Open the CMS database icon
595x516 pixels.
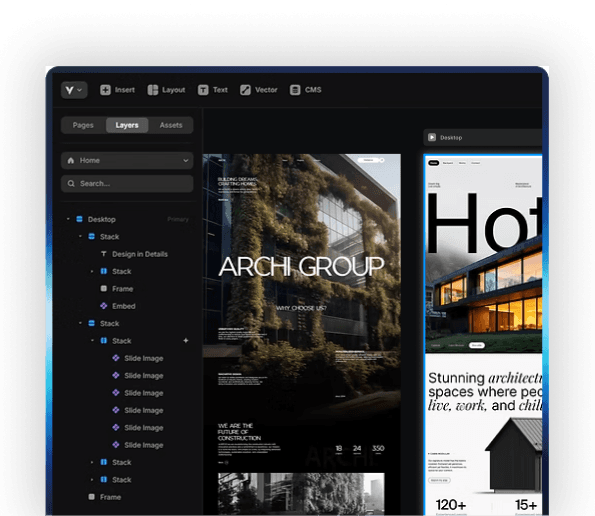(295, 90)
